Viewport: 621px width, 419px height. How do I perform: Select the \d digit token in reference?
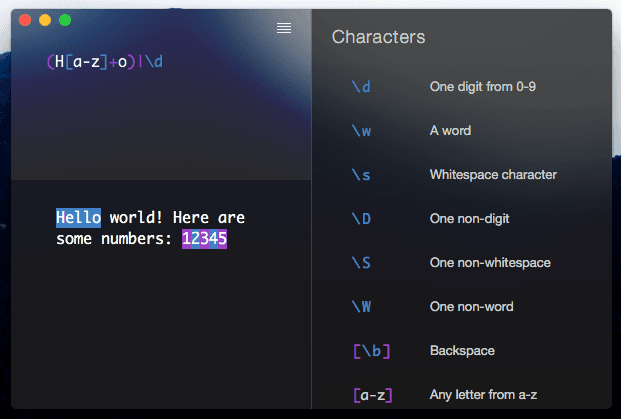pyautogui.click(x=361, y=87)
